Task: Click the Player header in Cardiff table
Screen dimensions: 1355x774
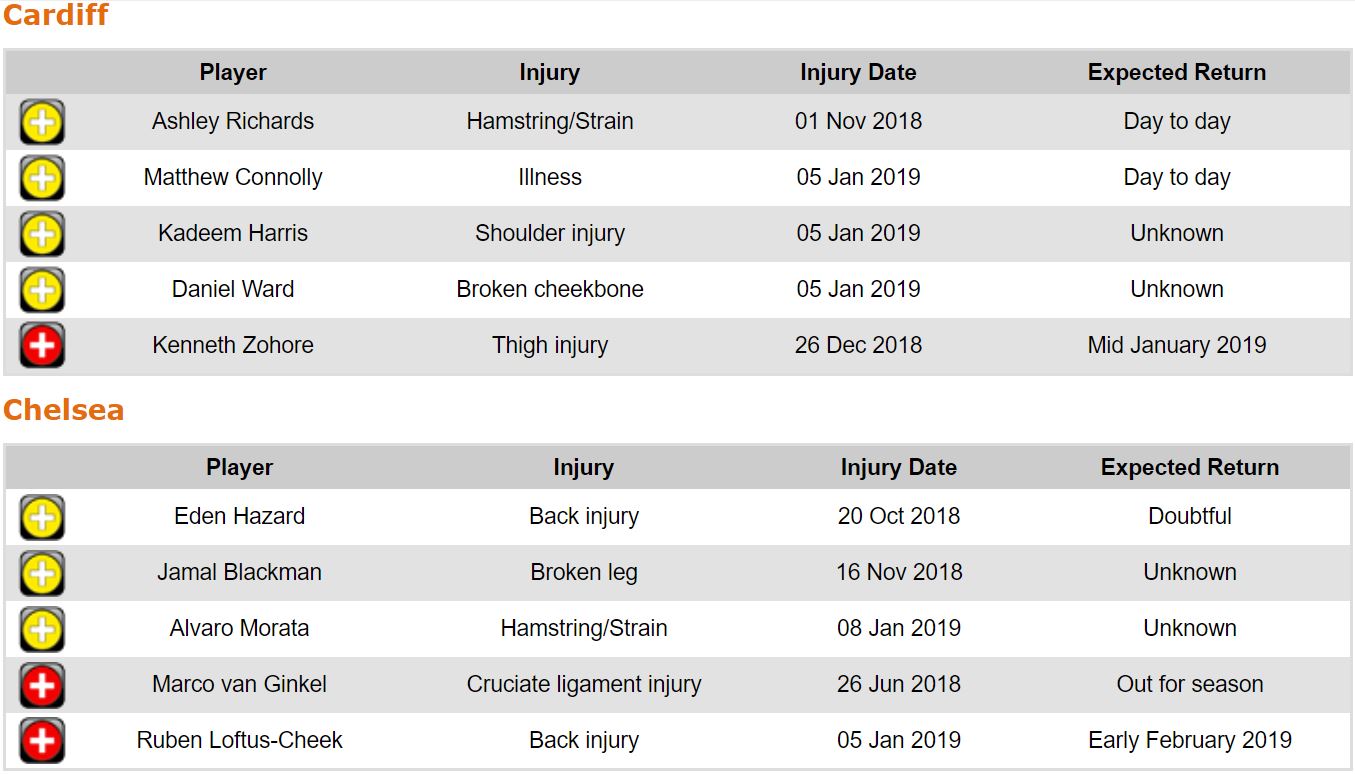Action: coord(233,72)
